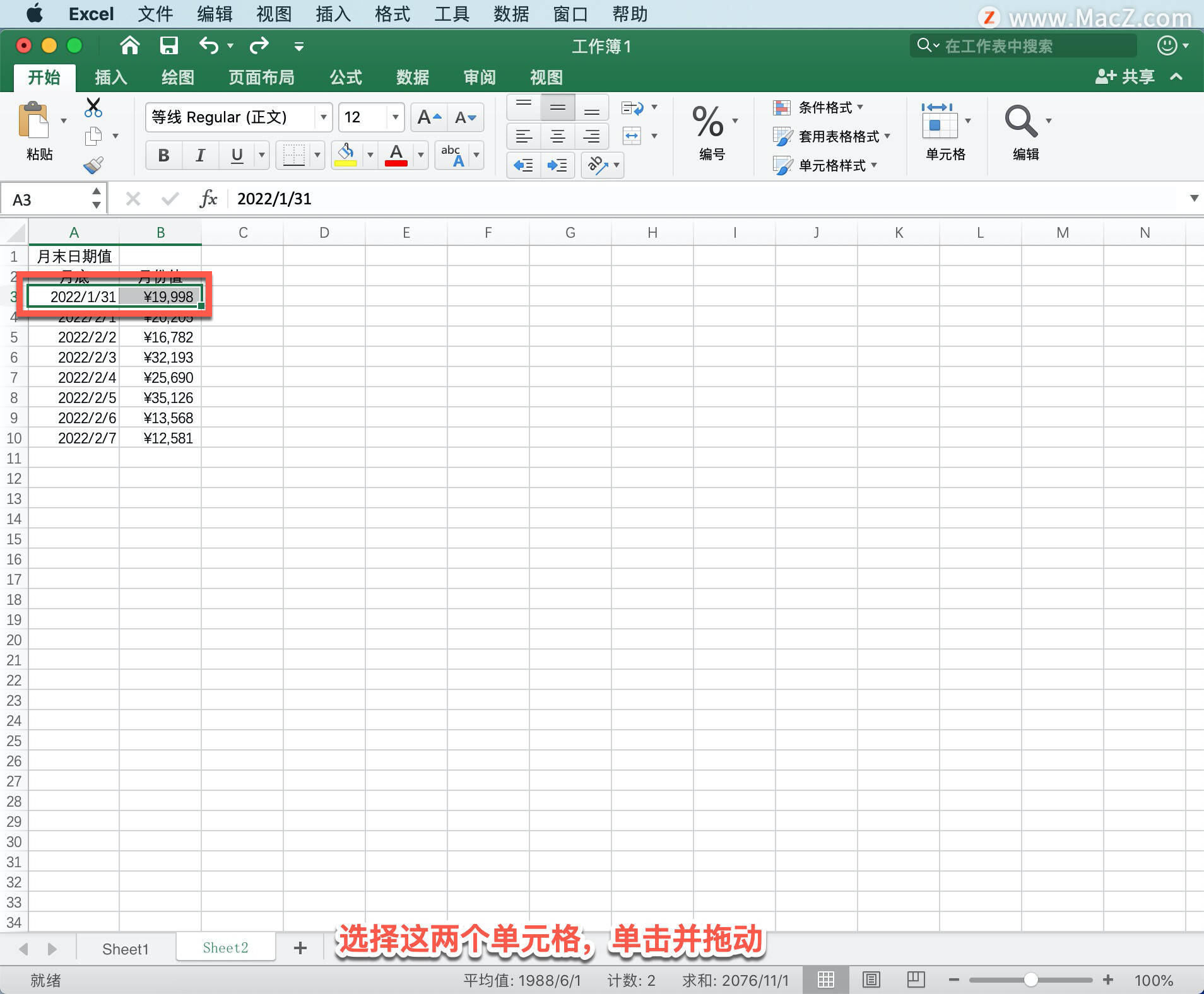Click the 编号 percent number format icon
This screenshot has width=1204, height=994.
pyautogui.click(x=707, y=120)
